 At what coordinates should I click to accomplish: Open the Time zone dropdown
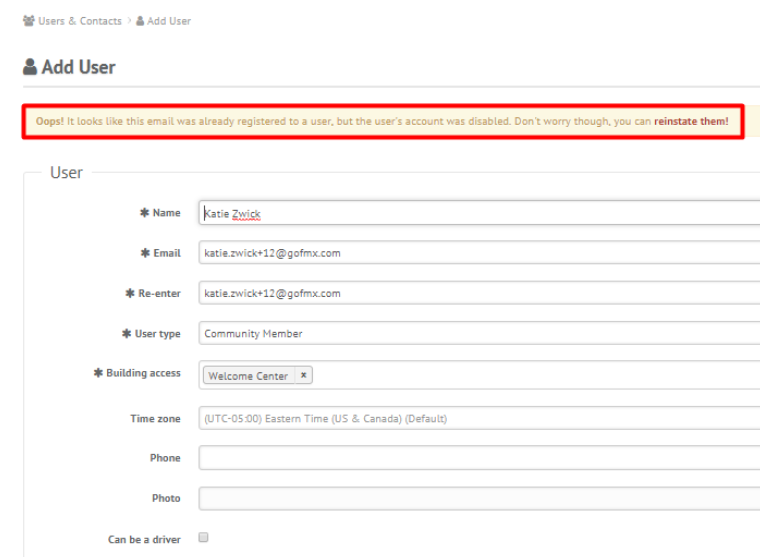479,418
